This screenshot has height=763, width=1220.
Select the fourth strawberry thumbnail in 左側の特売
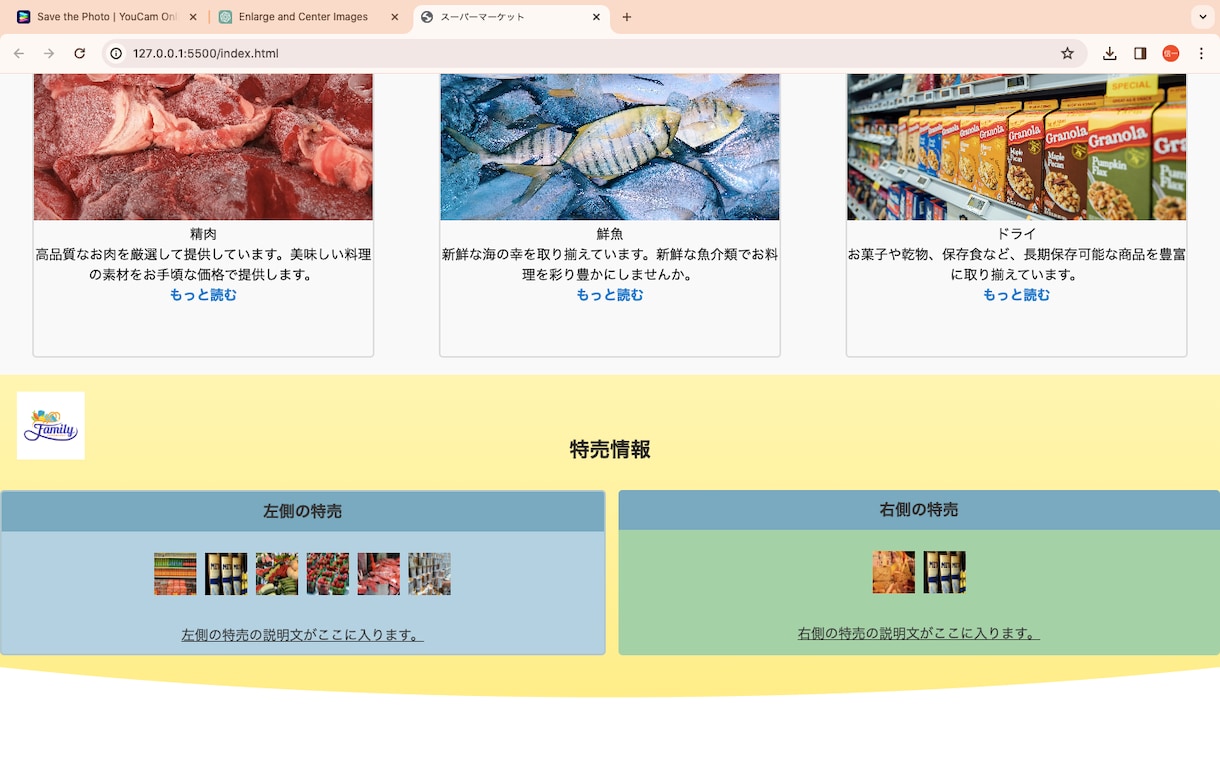point(328,574)
